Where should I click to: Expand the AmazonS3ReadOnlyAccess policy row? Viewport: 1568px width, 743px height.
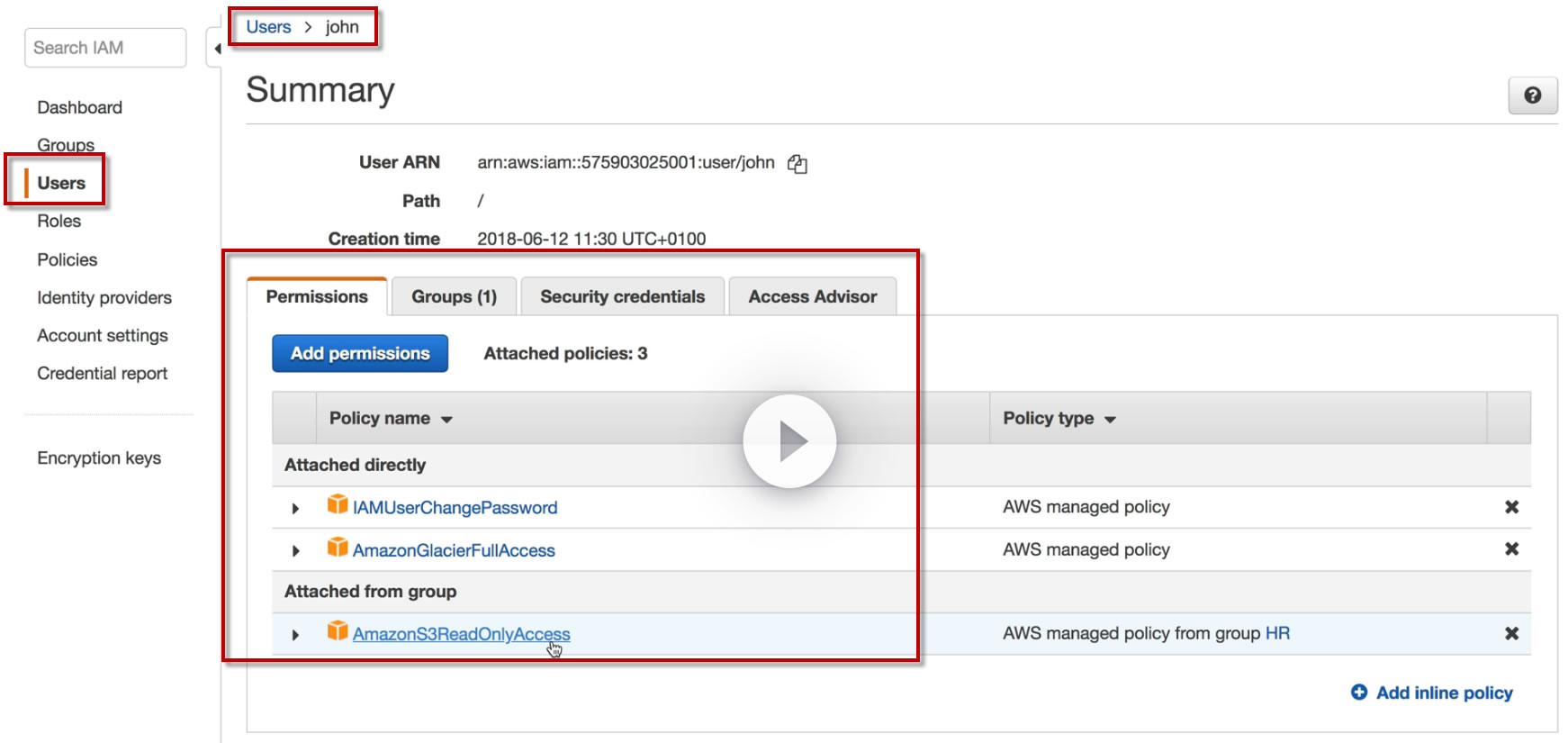(x=295, y=635)
